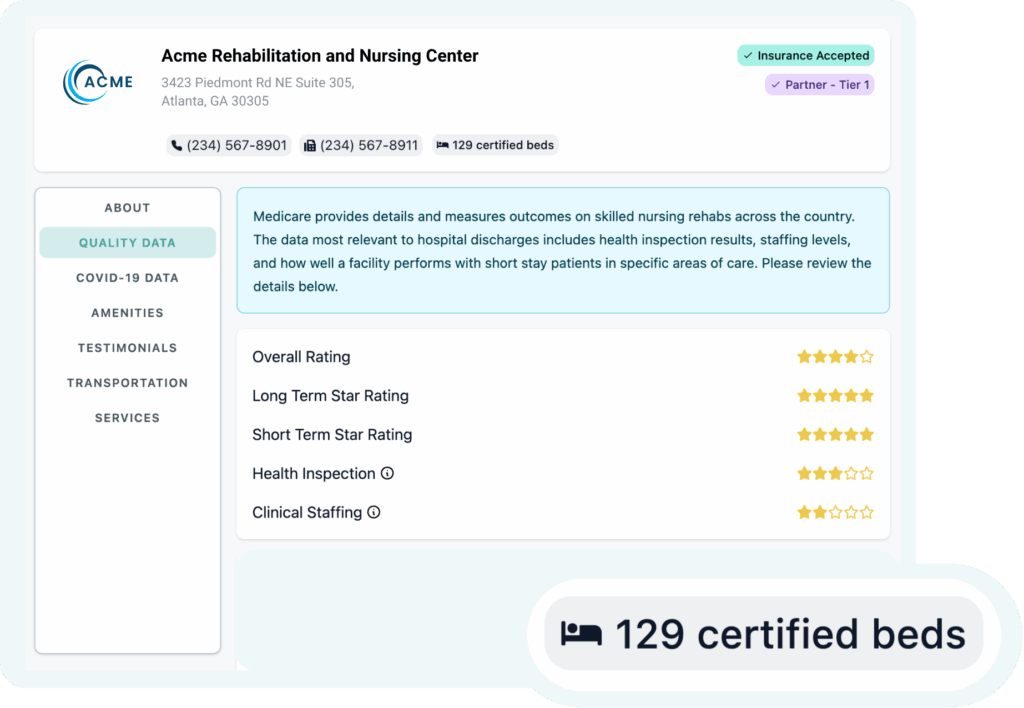The width and height of the screenshot is (1024, 708).
Task: Click the Health Inspection info icon
Action: (x=387, y=474)
